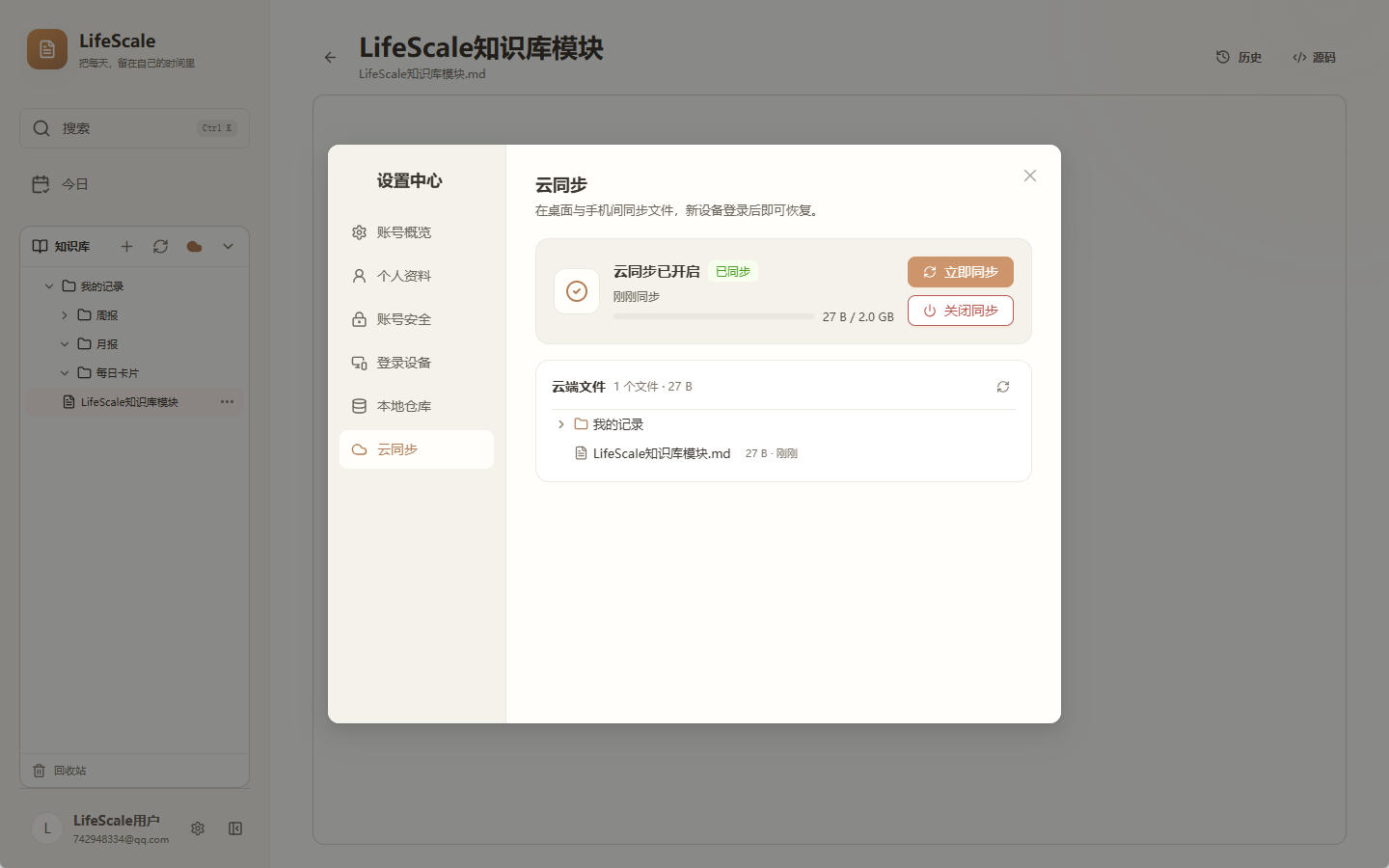1389x868 pixels.
Task: Click the user avatar L
Action: [x=47, y=828]
